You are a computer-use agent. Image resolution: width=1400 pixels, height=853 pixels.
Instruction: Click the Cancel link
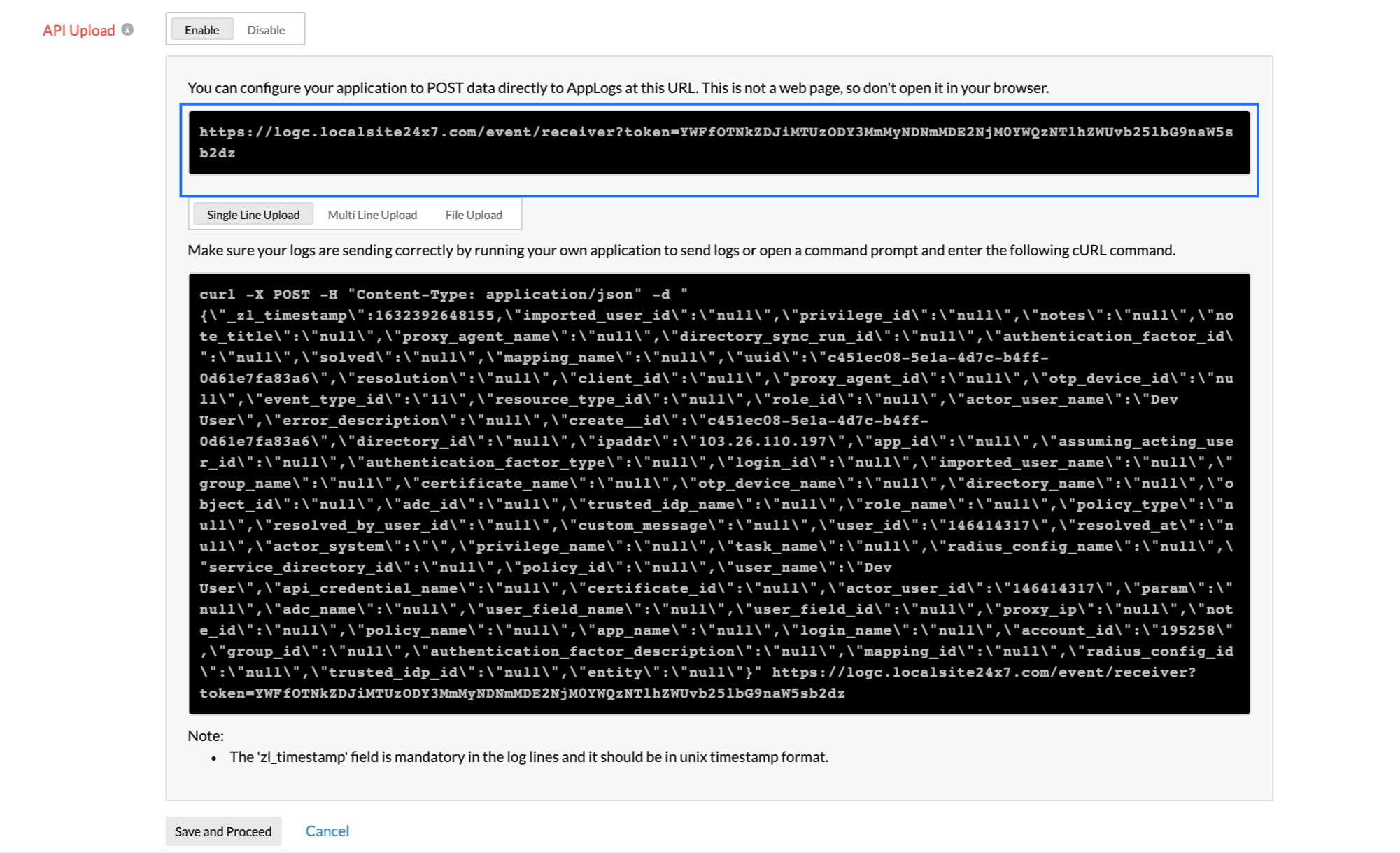[x=327, y=831]
